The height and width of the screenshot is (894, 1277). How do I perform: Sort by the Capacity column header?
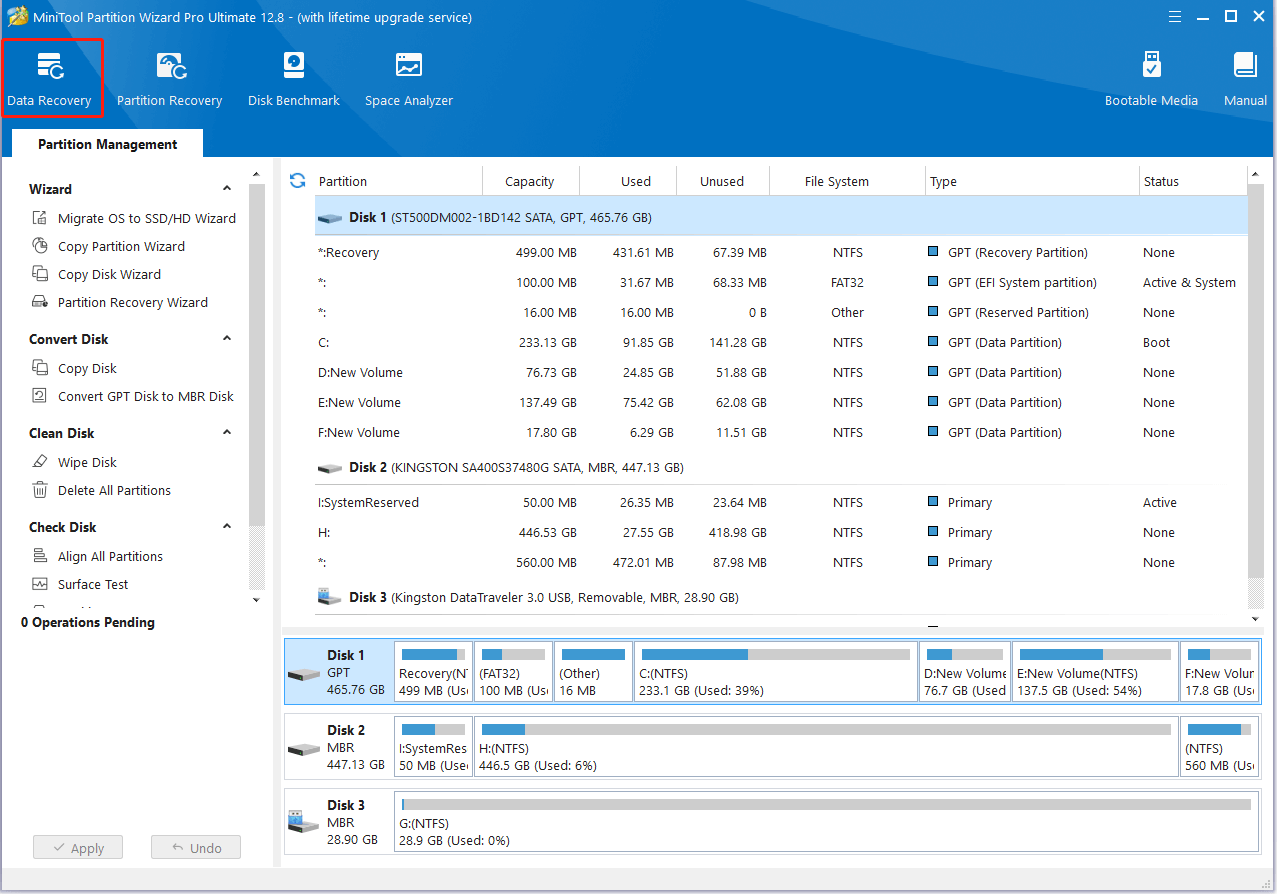tap(530, 181)
